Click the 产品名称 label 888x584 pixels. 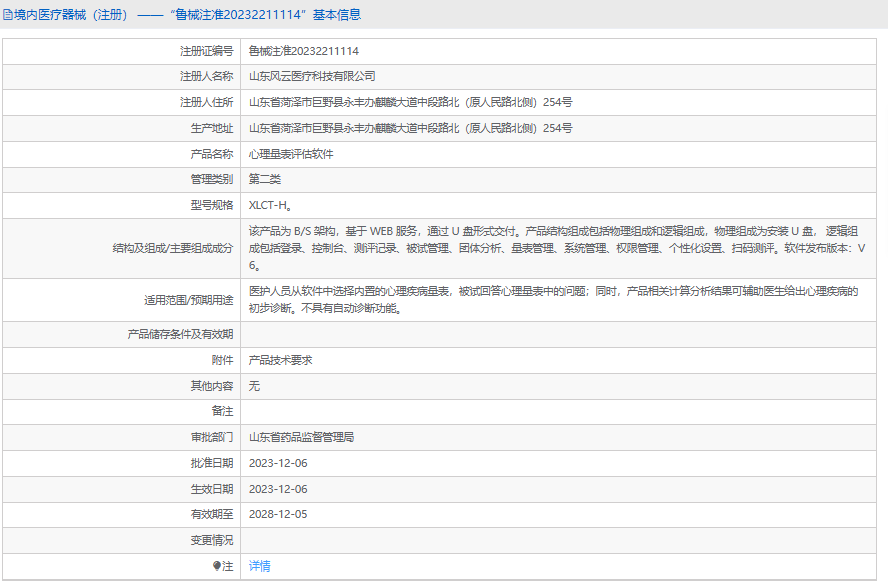point(212,154)
